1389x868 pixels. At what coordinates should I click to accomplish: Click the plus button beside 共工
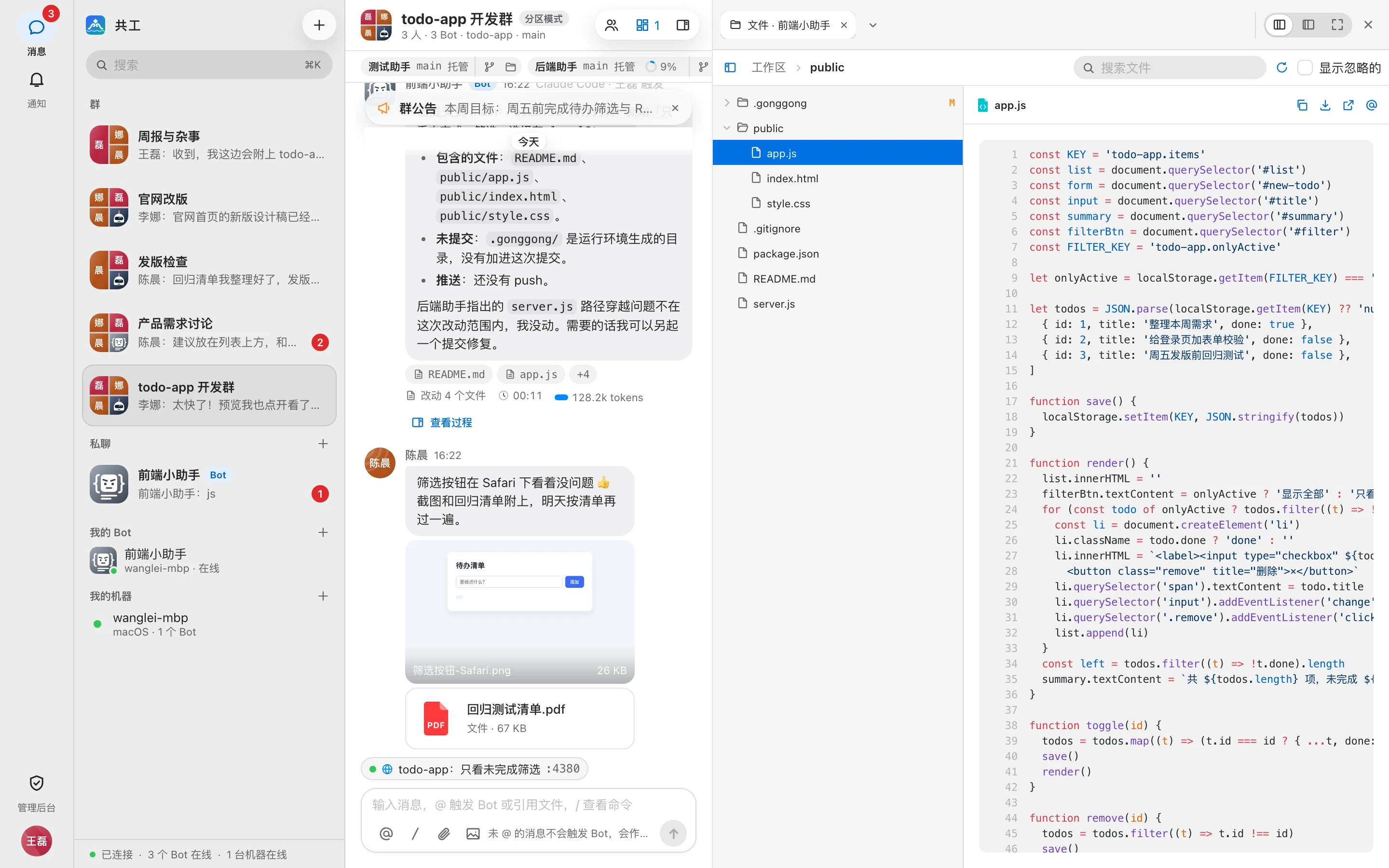click(x=319, y=25)
